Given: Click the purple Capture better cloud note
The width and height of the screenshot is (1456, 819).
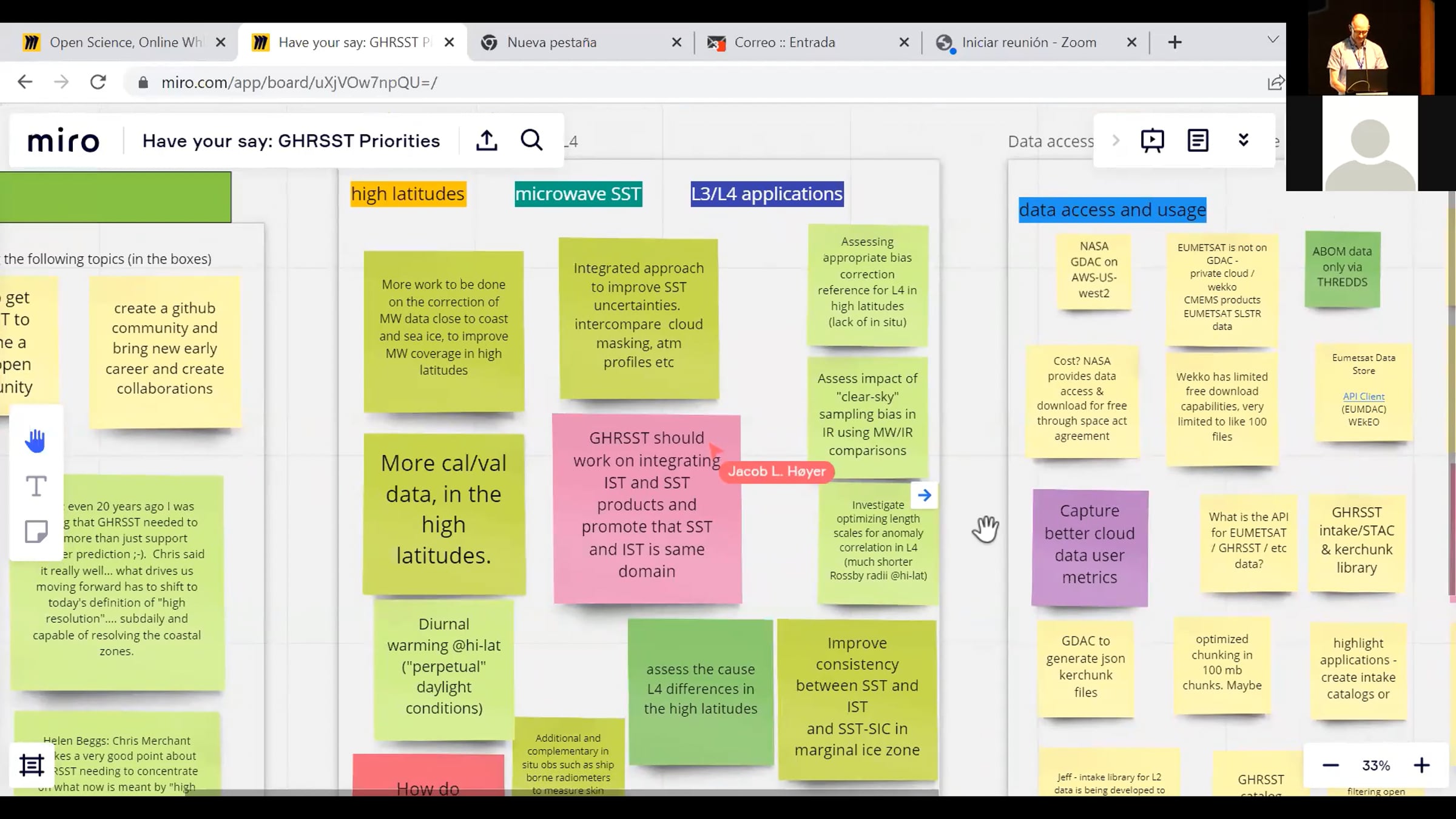Looking at the screenshot, I should coord(1090,547).
